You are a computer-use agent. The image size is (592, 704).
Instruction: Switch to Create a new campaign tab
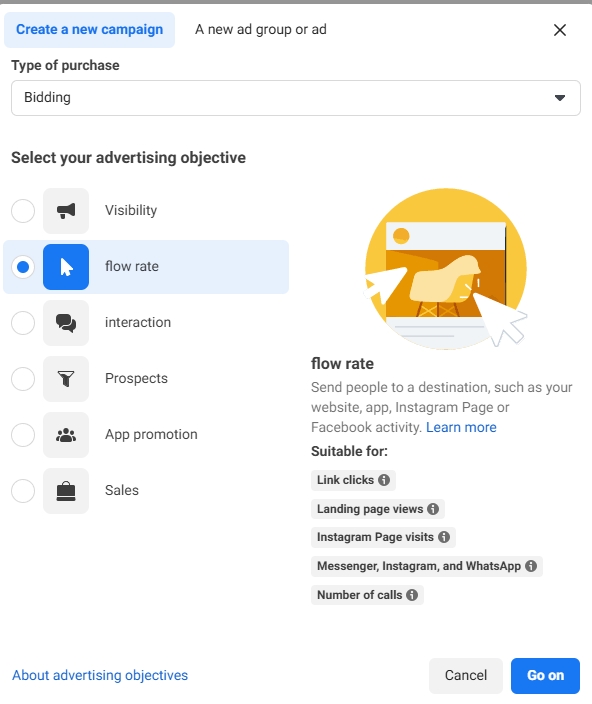89,30
